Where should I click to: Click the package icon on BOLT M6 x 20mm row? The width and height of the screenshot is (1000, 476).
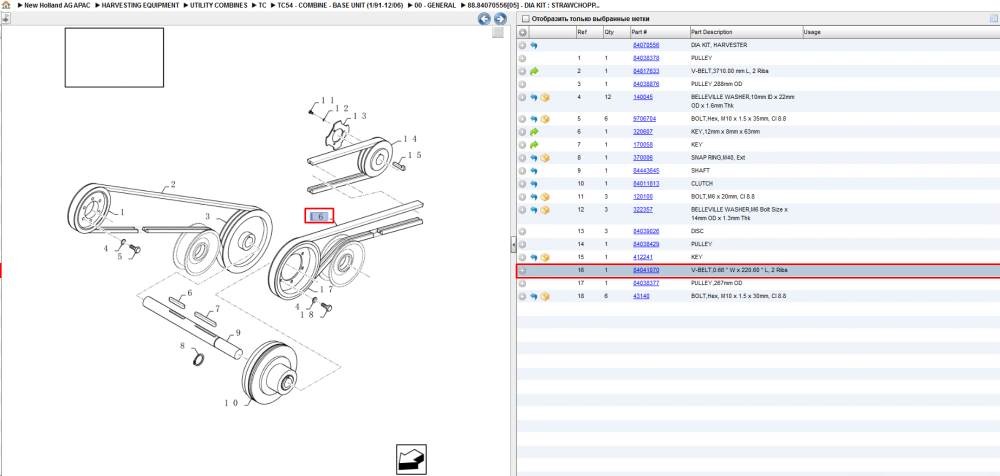[545, 197]
